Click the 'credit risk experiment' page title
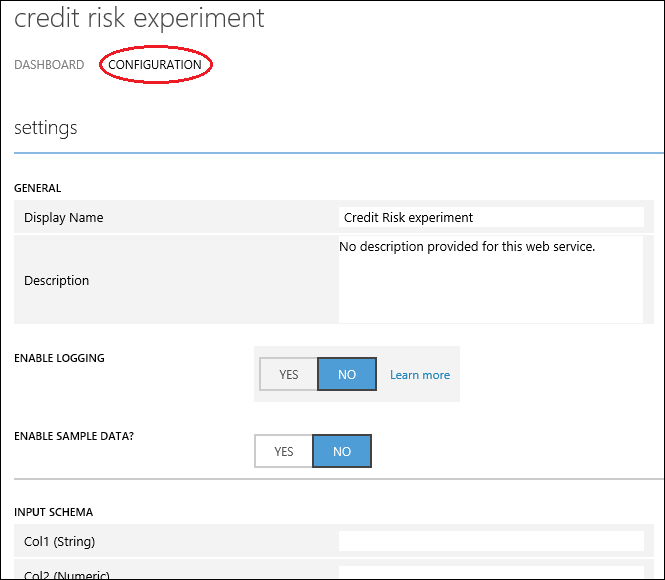 point(139,18)
